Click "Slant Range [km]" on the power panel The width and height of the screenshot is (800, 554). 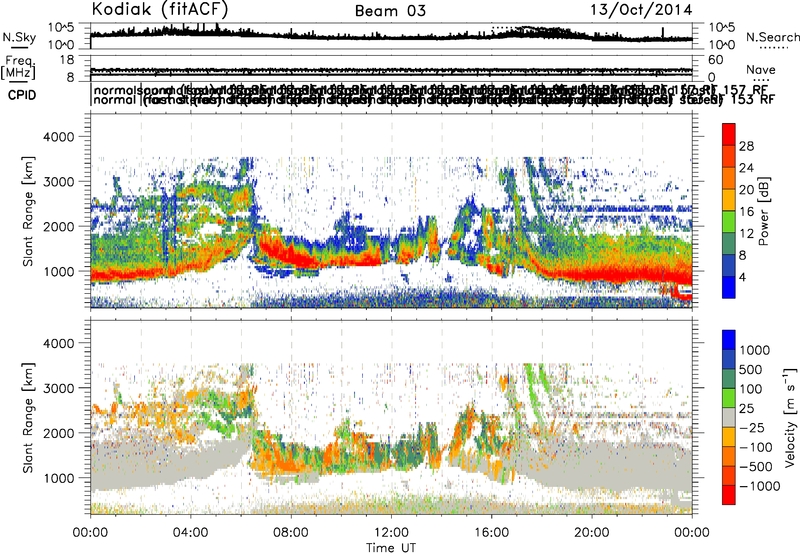pos(29,211)
